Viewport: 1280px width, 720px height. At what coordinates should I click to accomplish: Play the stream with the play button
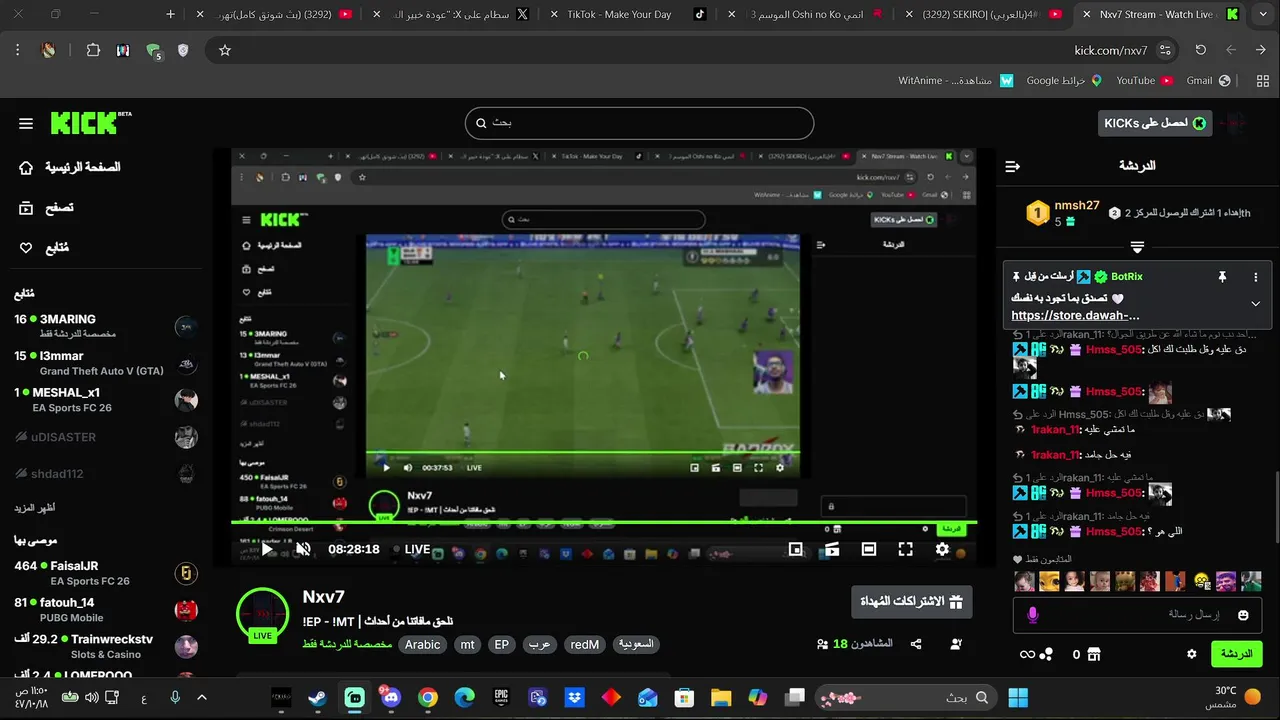pos(267,549)
